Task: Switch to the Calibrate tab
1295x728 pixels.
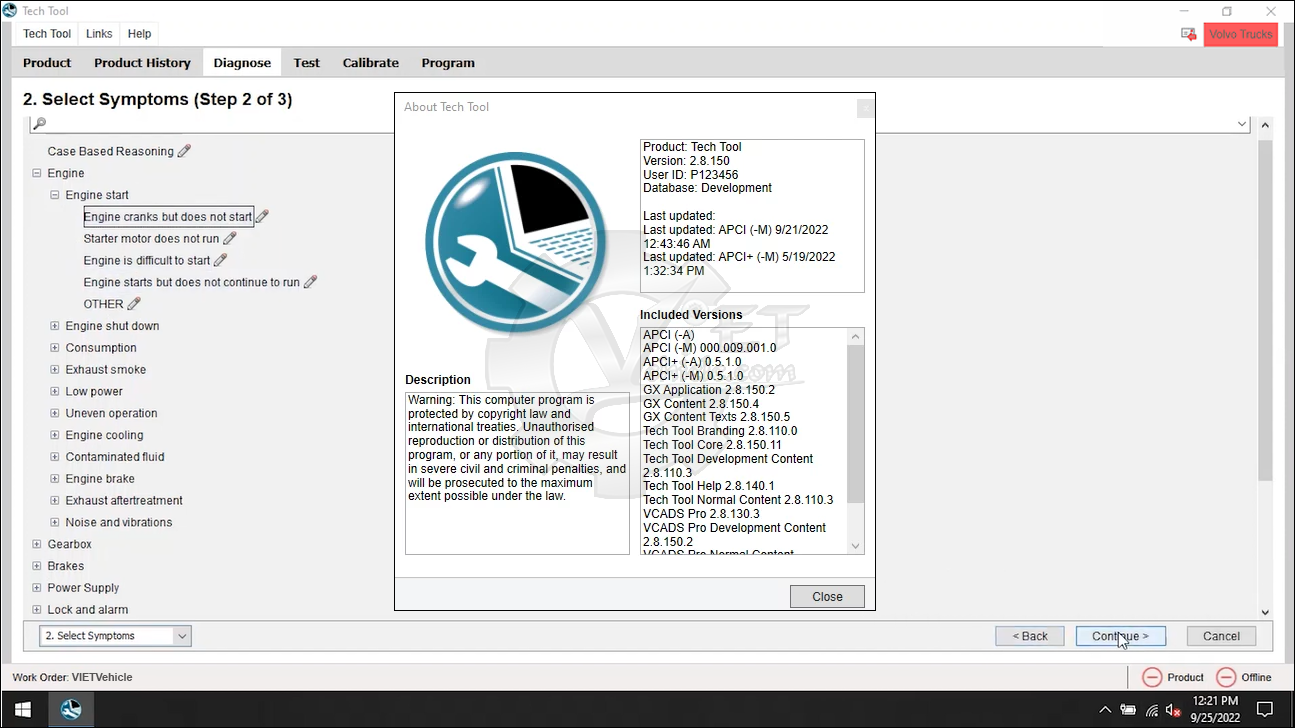Action: pos(370,62)
